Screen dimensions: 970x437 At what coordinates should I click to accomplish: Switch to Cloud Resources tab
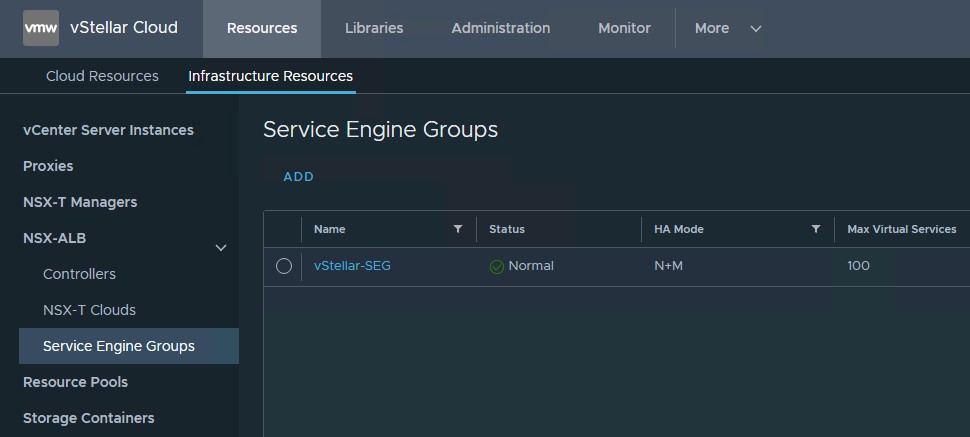click(102, 76)
